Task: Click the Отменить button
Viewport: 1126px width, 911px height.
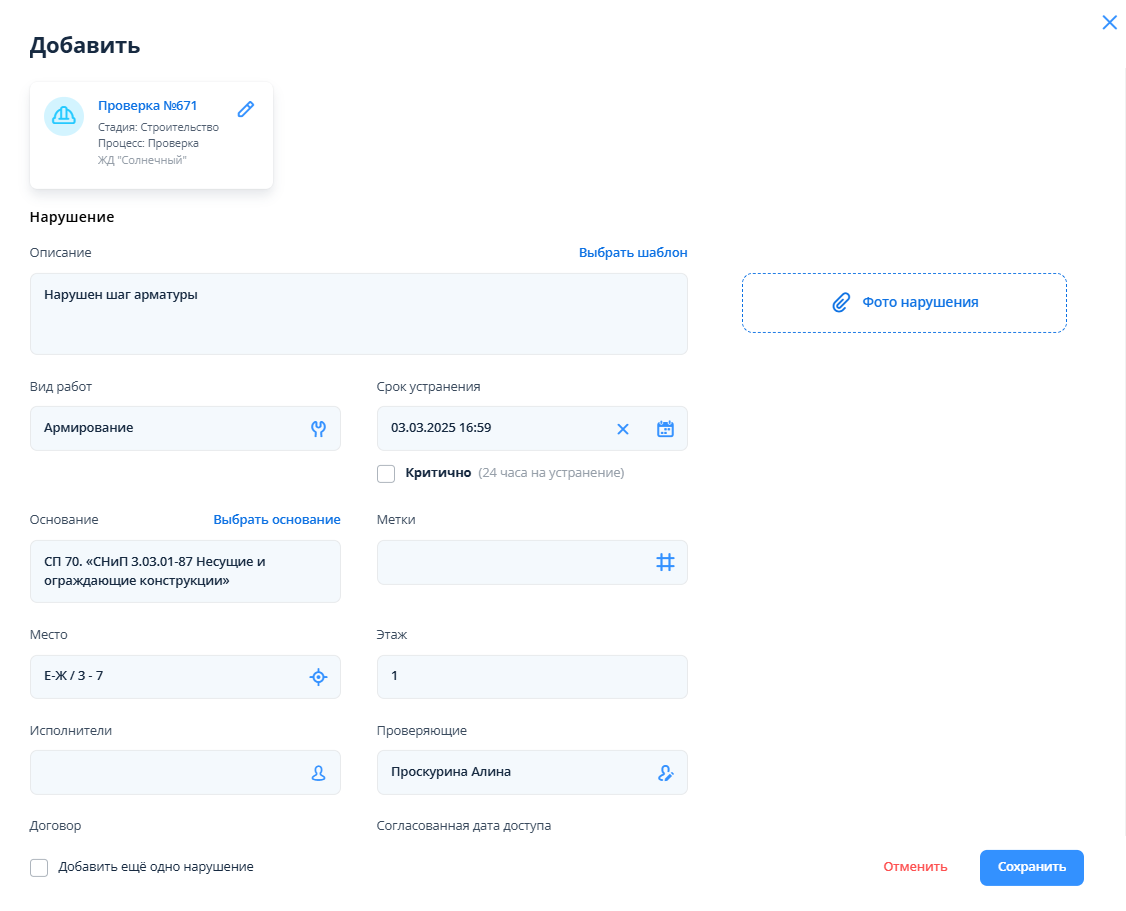Action: pyautogui.click(x=915, y=867)
